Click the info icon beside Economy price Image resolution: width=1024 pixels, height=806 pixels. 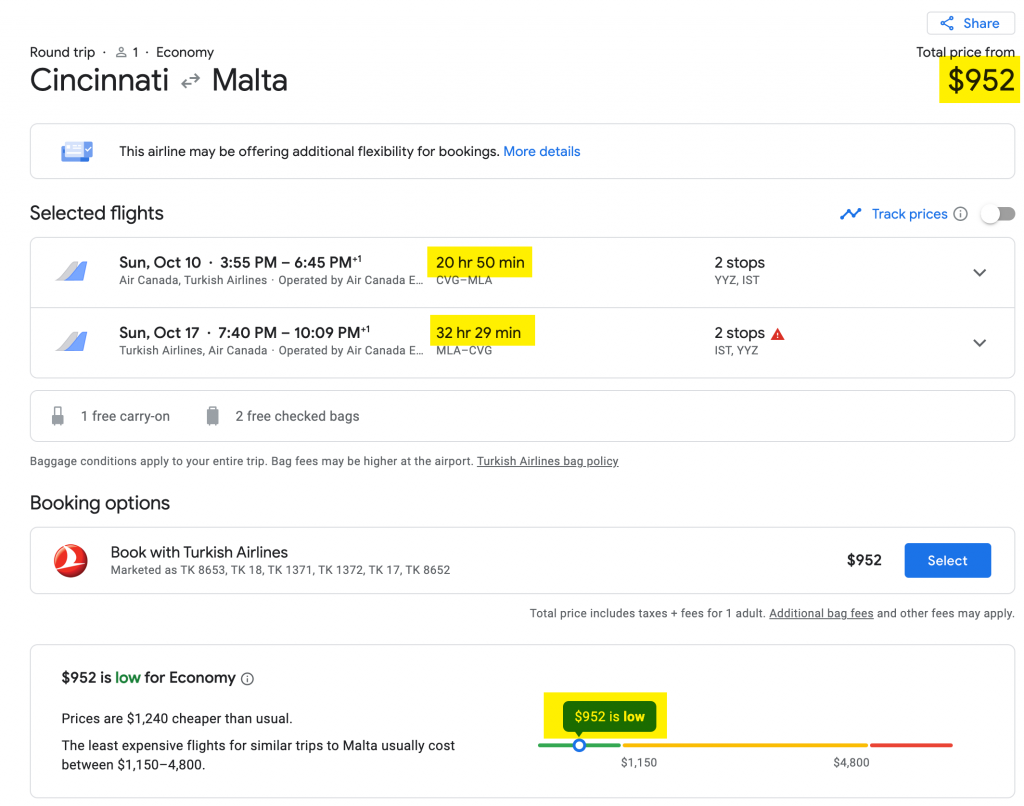coord(248,679)
